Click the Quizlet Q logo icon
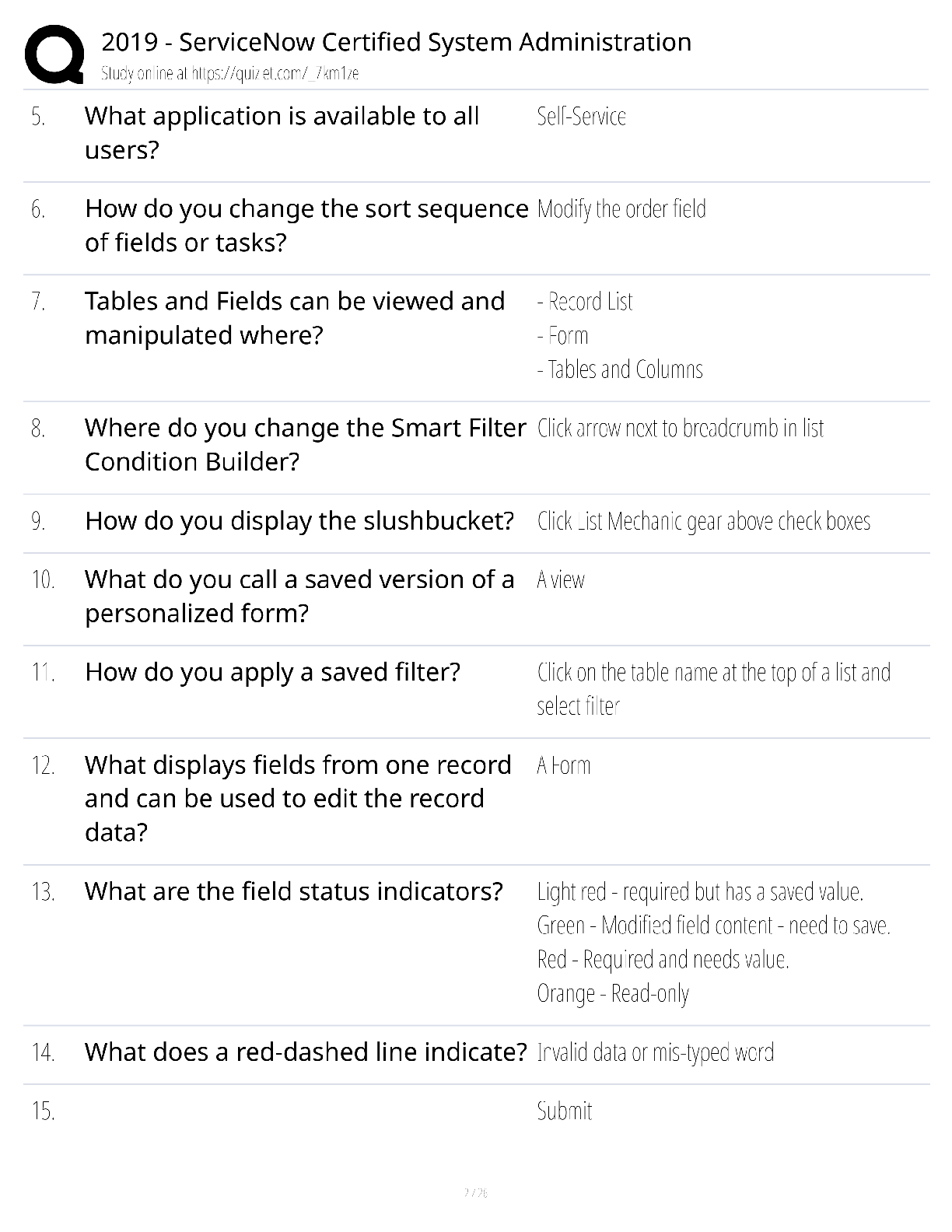The height and width of the screenshot is (1232, 952). point(54,54)
